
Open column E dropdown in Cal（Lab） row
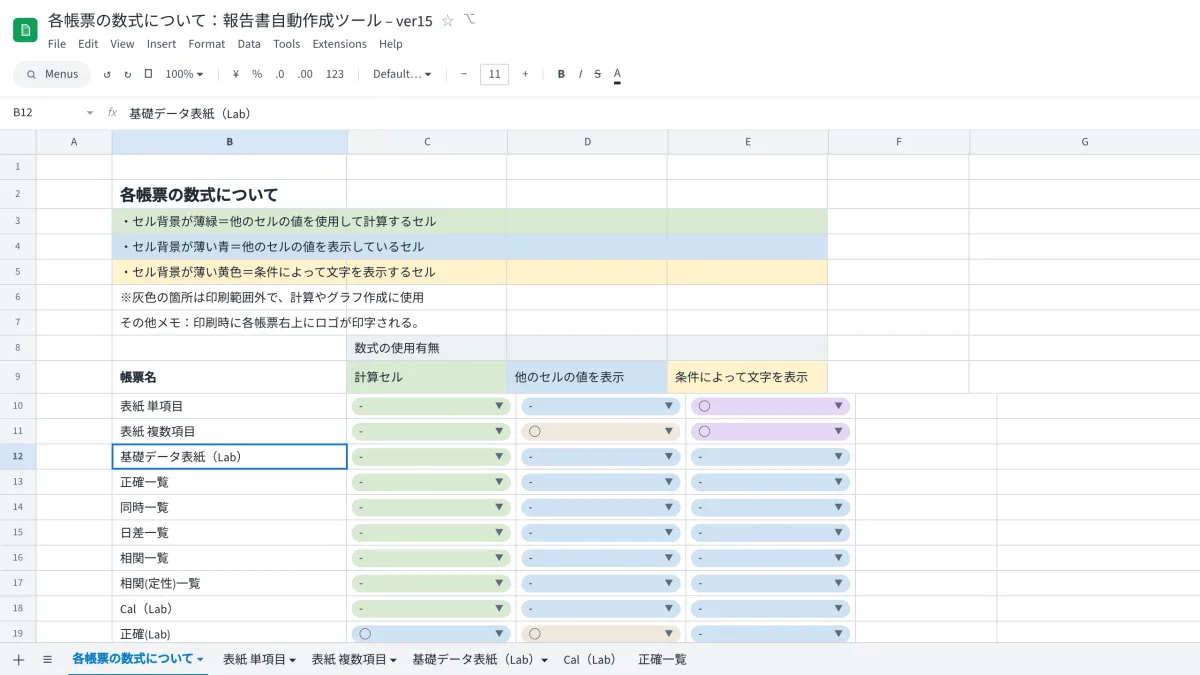point(770,608)
